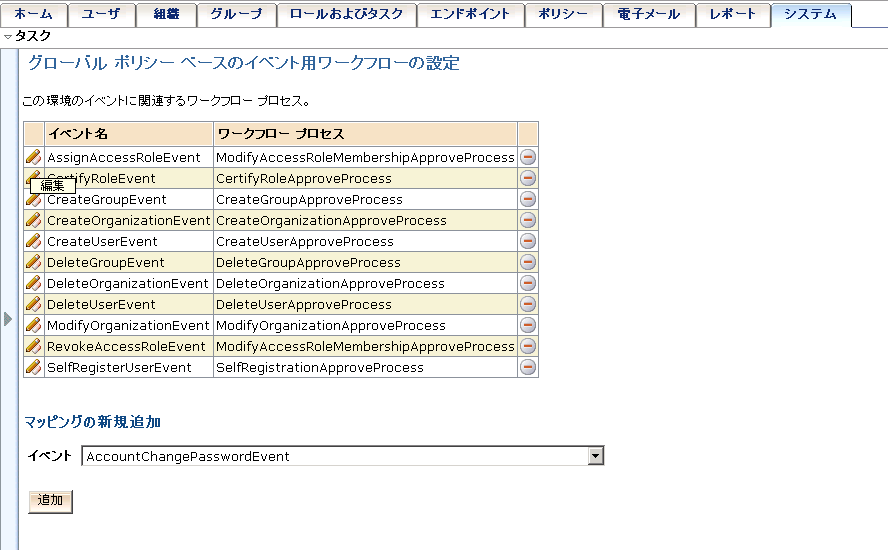Select the CertifyRoleApproveProcess cell

pyautogui.click(x=365, y=178)
